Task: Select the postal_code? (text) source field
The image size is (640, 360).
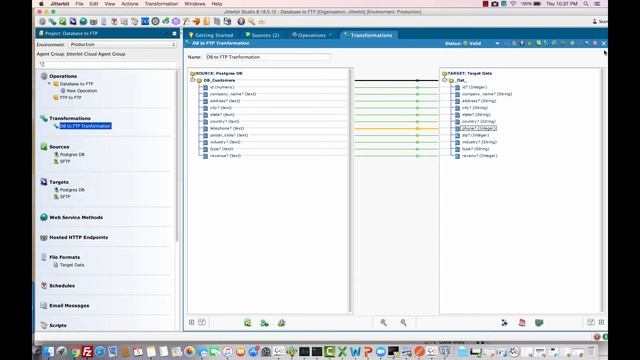Action: tap(229, 135)
